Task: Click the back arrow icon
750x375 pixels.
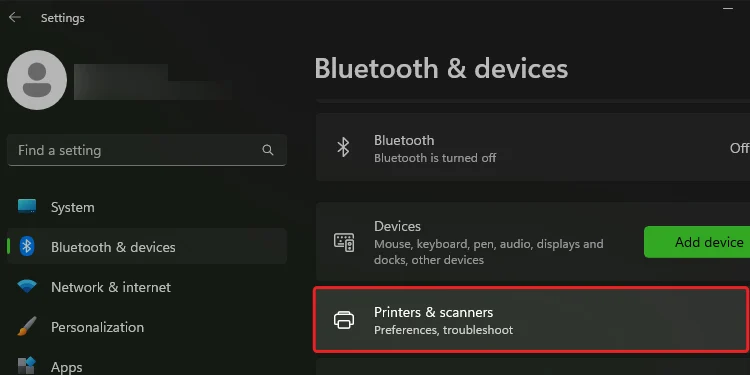Action: [15, 18]
